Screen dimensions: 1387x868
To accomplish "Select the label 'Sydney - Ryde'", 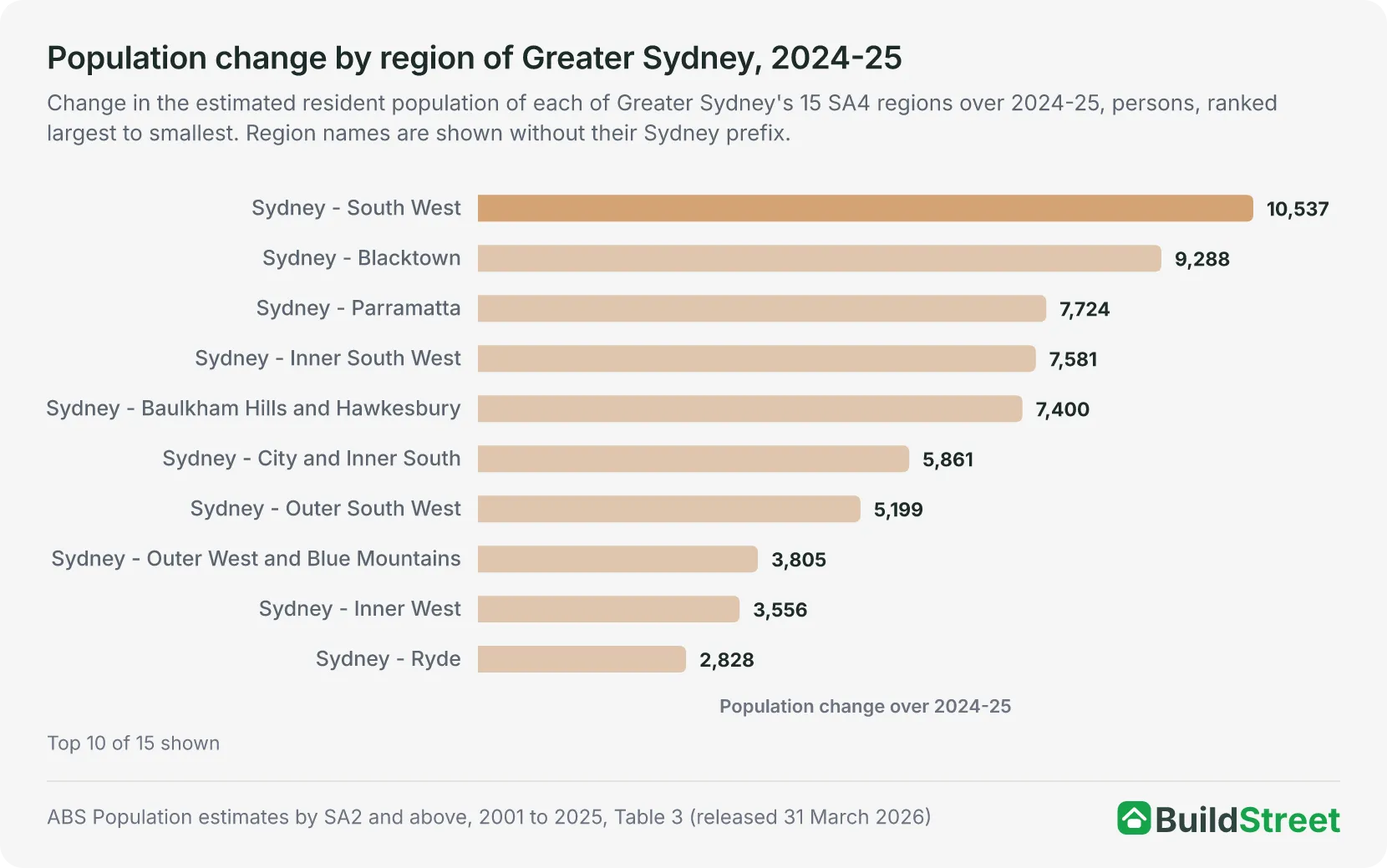I will click(389, 659).
